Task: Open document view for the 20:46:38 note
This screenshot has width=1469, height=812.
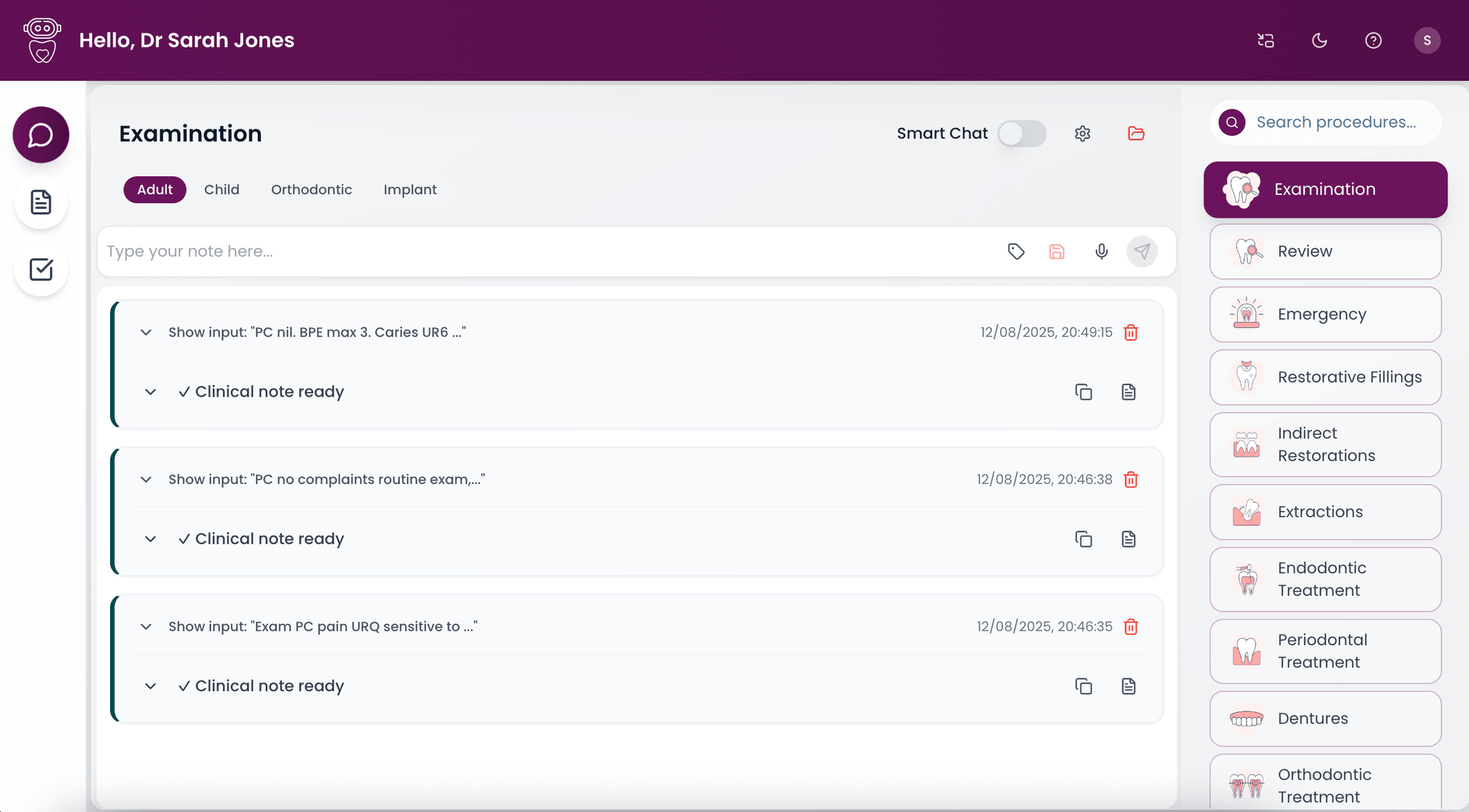Action: tap(1128, 539)
